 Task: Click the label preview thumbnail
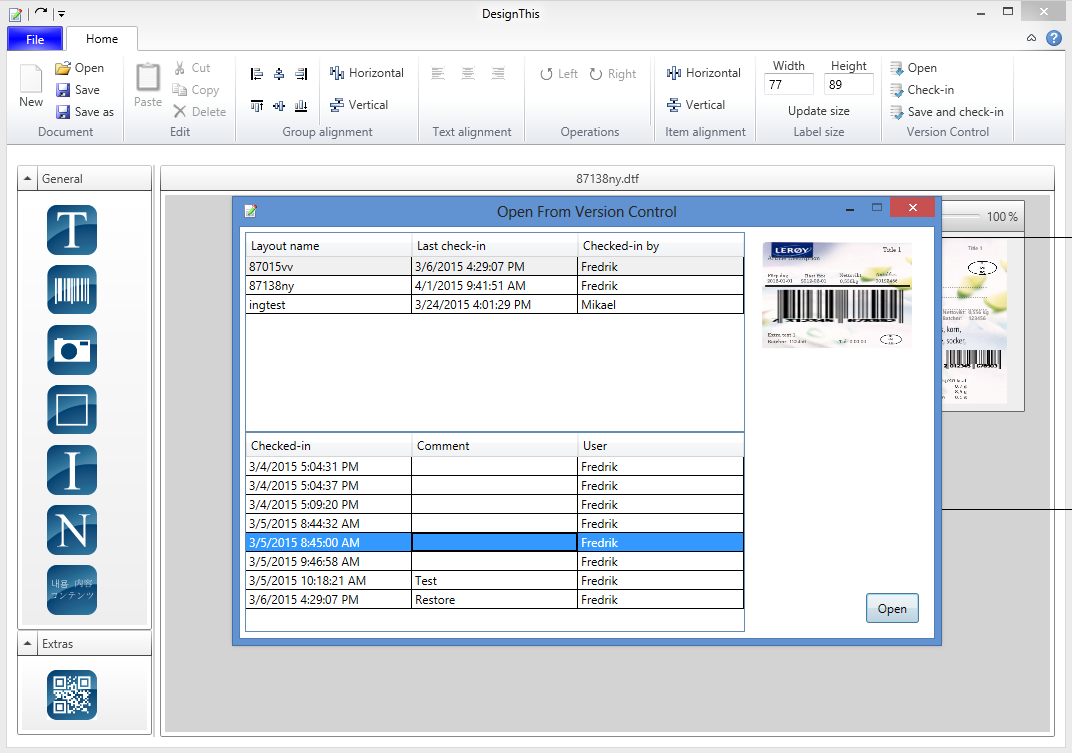click(x=837, y=294)
